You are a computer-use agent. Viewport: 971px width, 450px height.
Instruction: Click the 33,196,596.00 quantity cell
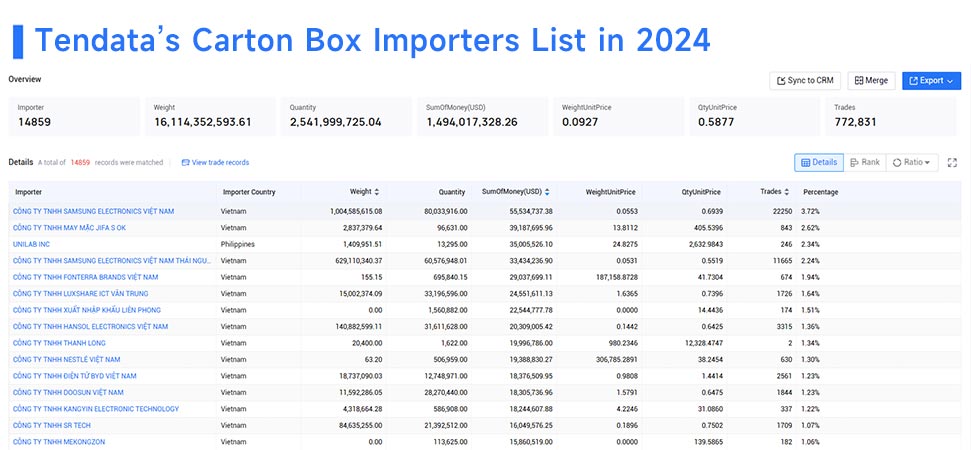445,293
